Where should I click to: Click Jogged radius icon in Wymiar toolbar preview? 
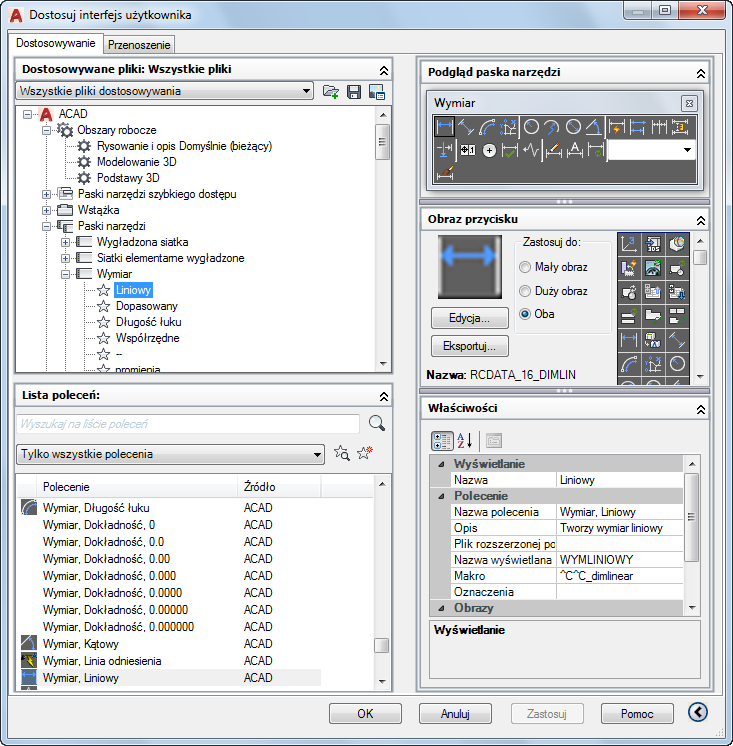552,128
